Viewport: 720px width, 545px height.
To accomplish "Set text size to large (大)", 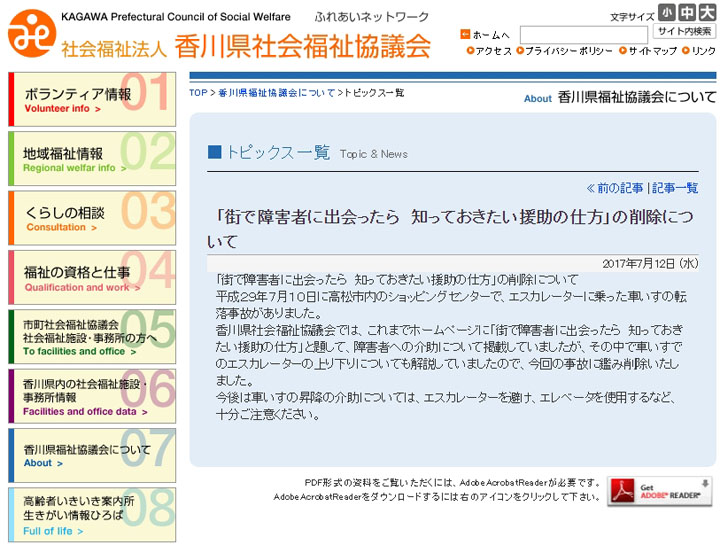I will coord(707,13).
